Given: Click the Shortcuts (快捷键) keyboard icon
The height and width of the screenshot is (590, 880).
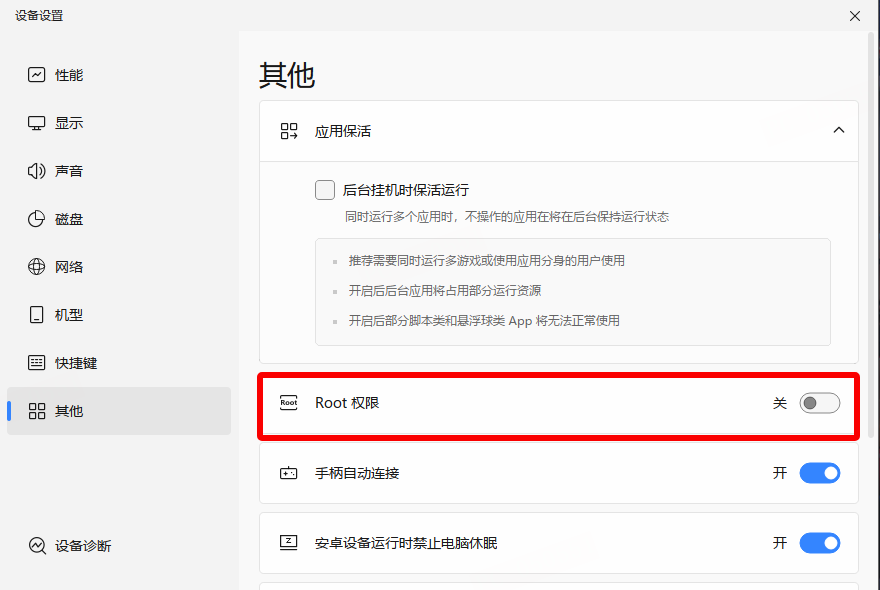Looking at the screenshot, I should [37, 363].
